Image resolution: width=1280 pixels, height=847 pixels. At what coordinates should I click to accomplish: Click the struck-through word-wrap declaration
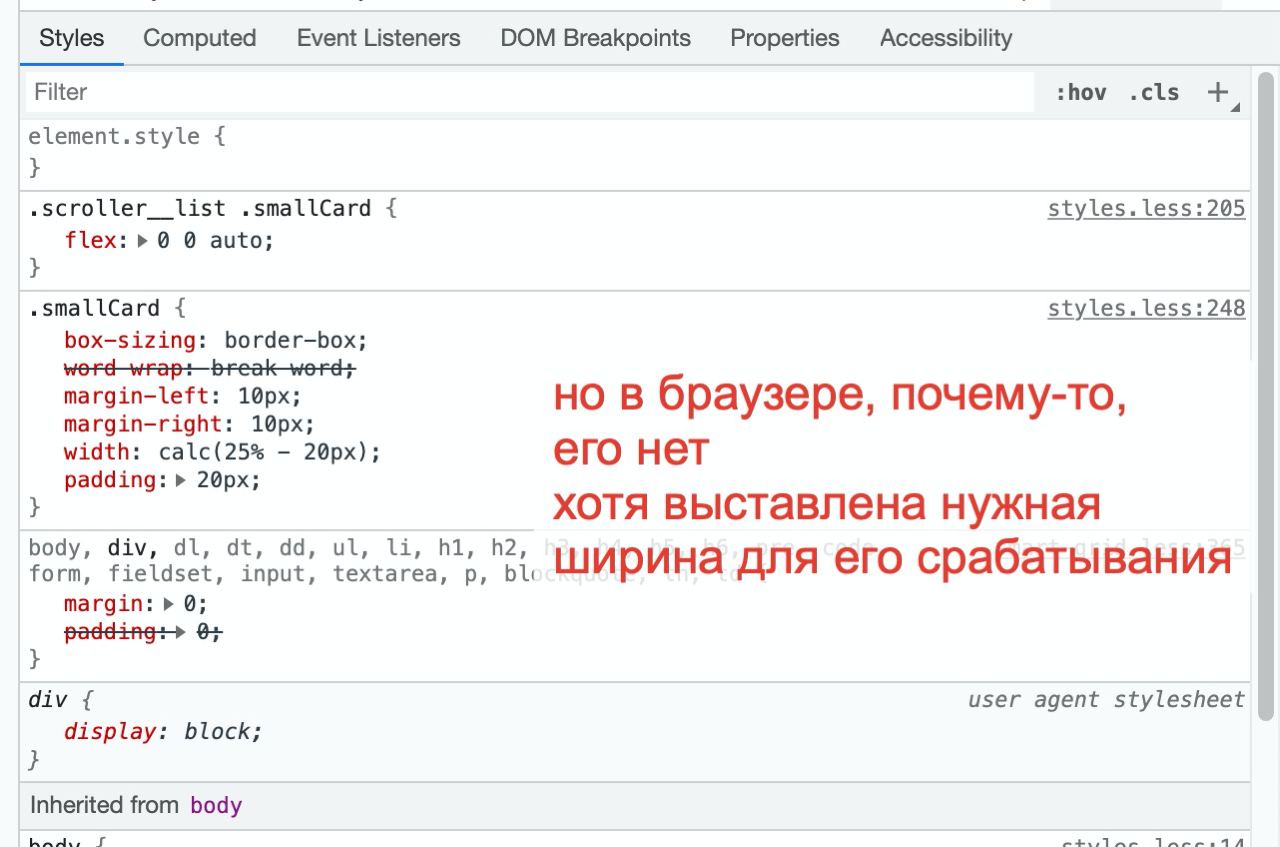210,368
